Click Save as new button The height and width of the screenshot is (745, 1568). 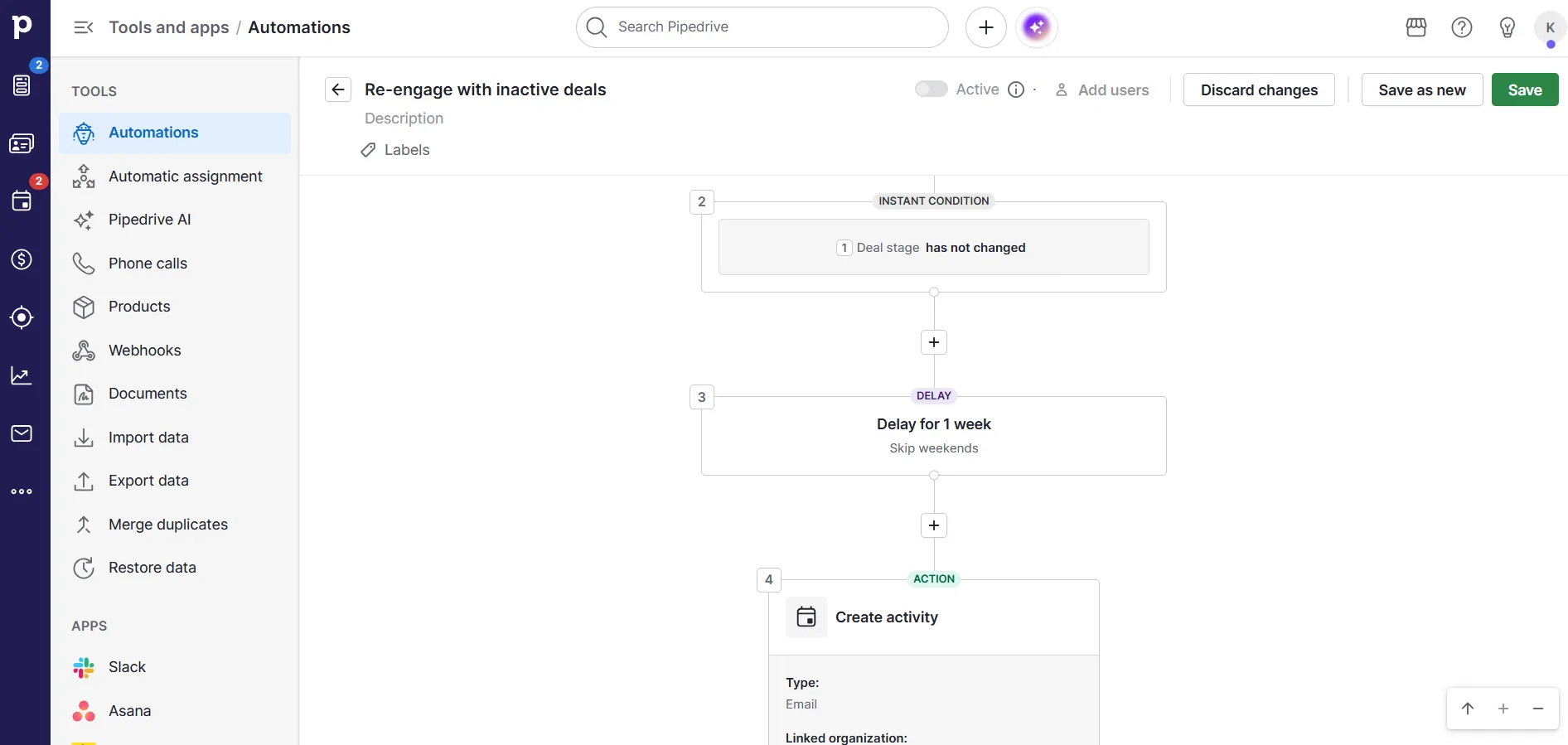coord(1422,89)
